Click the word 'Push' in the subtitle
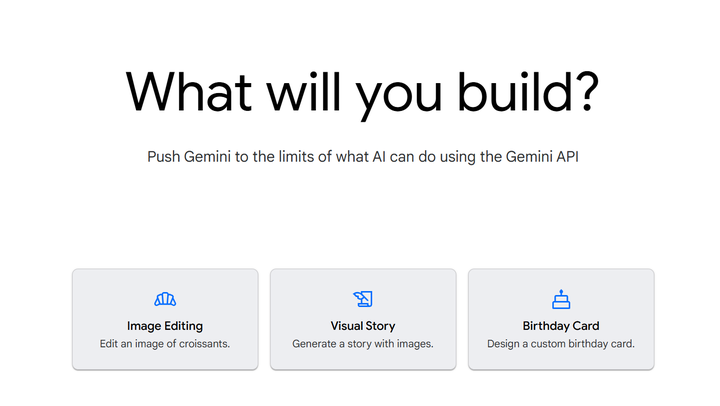This screenshot has height=406, width=720. (163, 157)
